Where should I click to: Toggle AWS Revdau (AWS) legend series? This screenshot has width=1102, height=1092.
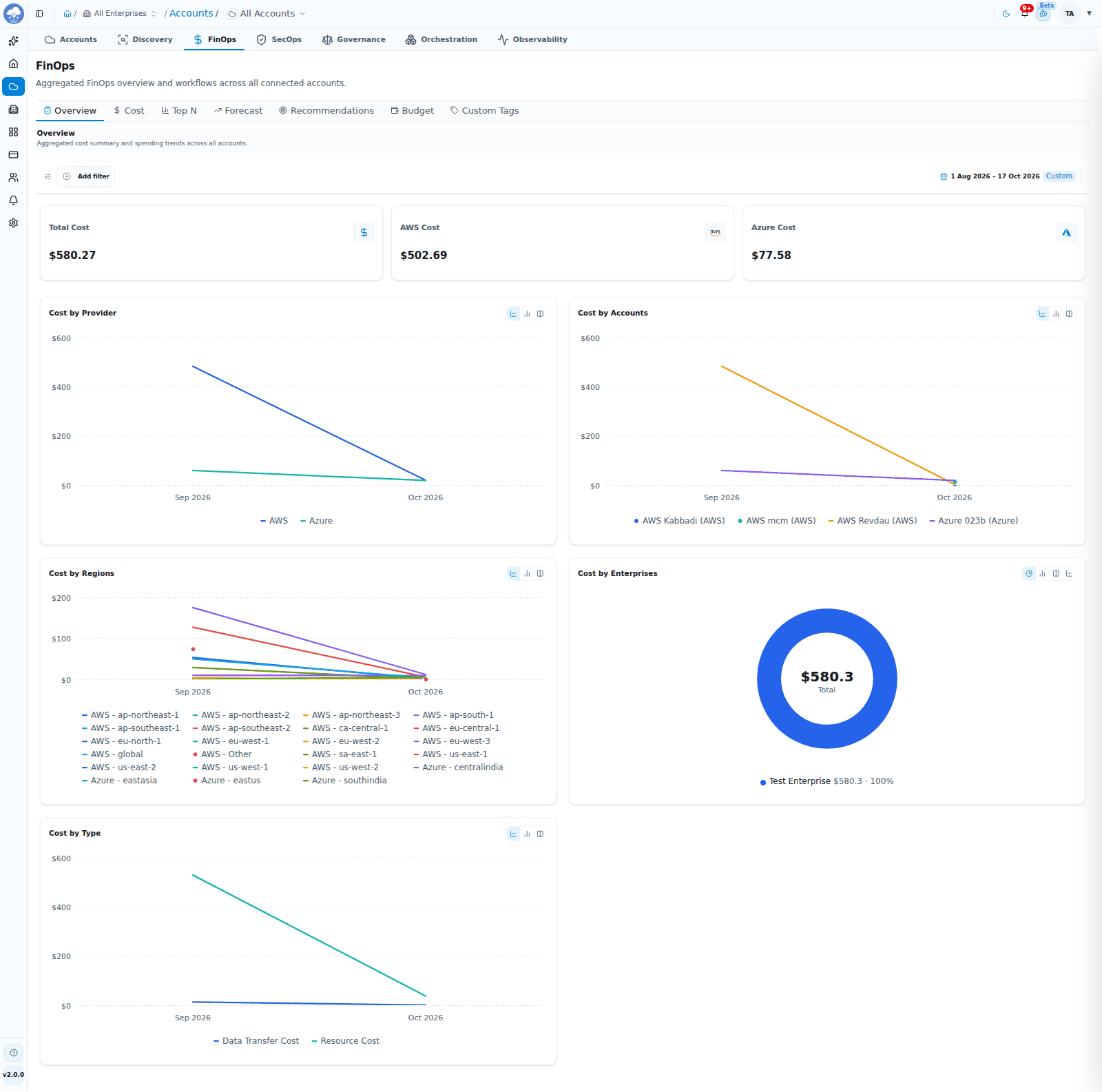[x=873, y=521]
